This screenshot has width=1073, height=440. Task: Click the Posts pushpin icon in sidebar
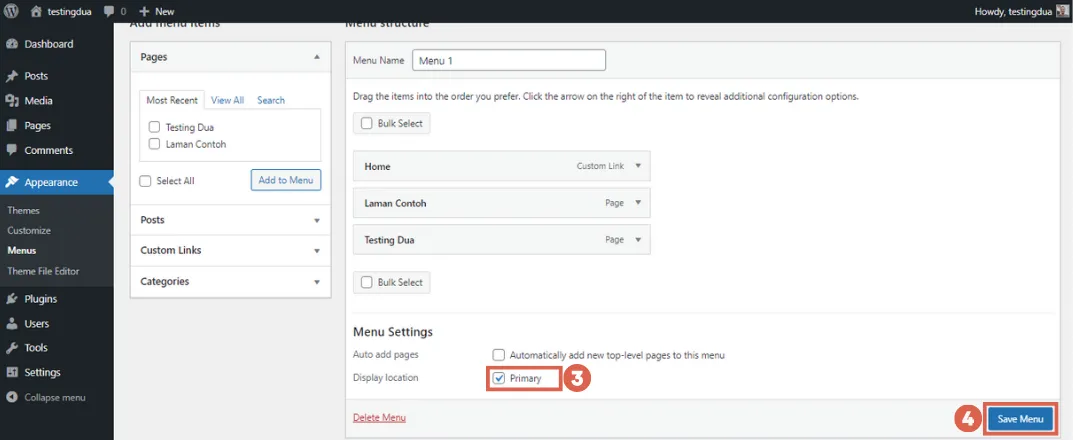coord(12,76)
